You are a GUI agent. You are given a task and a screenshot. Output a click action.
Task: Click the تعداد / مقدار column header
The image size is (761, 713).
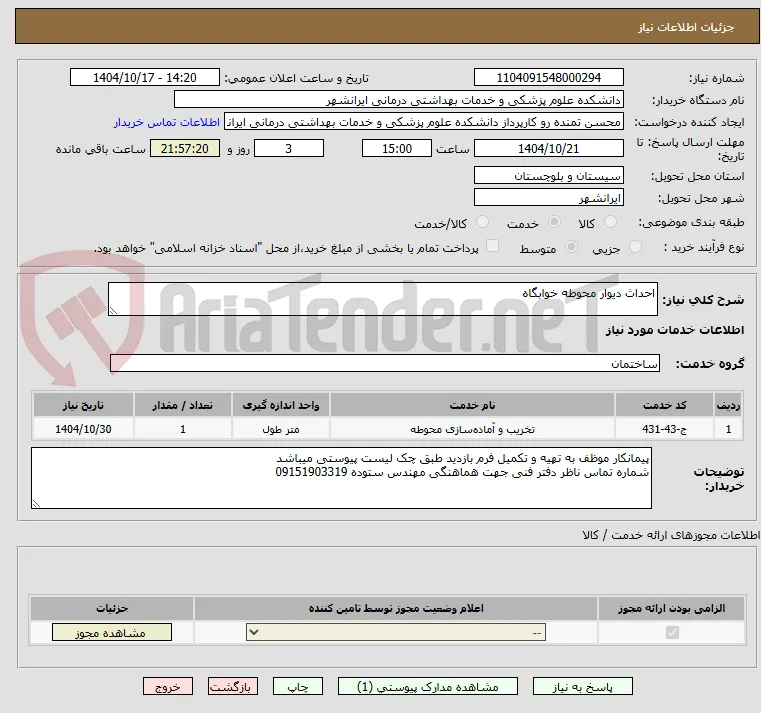click(182, 405)
